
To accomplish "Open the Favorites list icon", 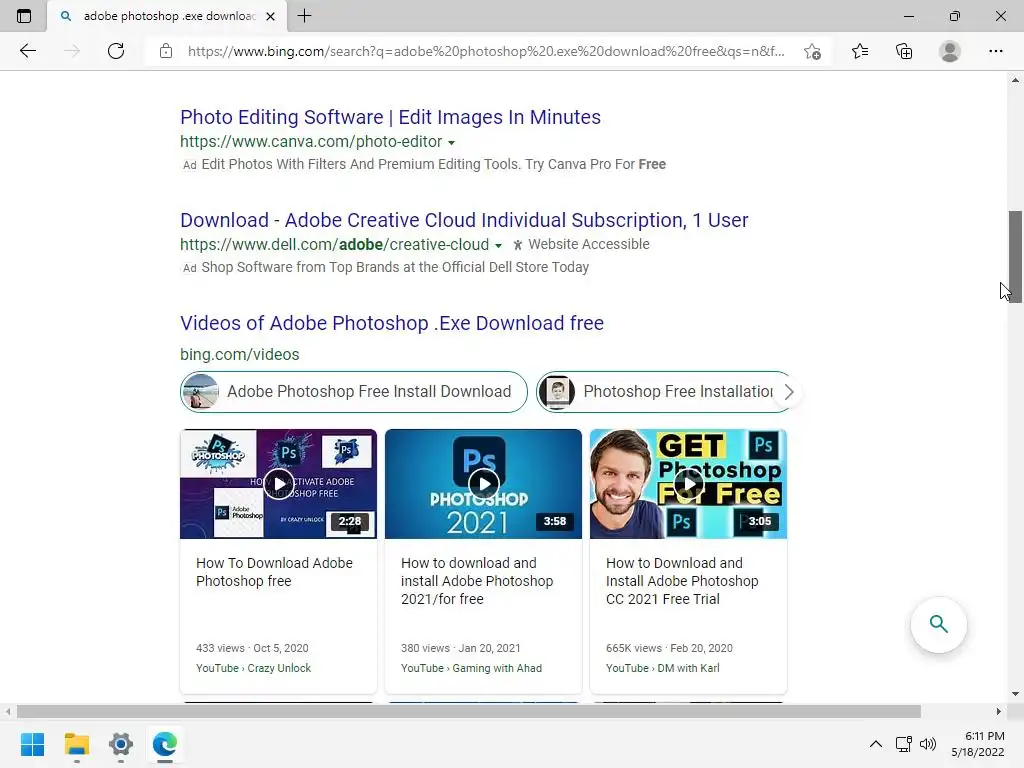I will [x=860, y=51].
